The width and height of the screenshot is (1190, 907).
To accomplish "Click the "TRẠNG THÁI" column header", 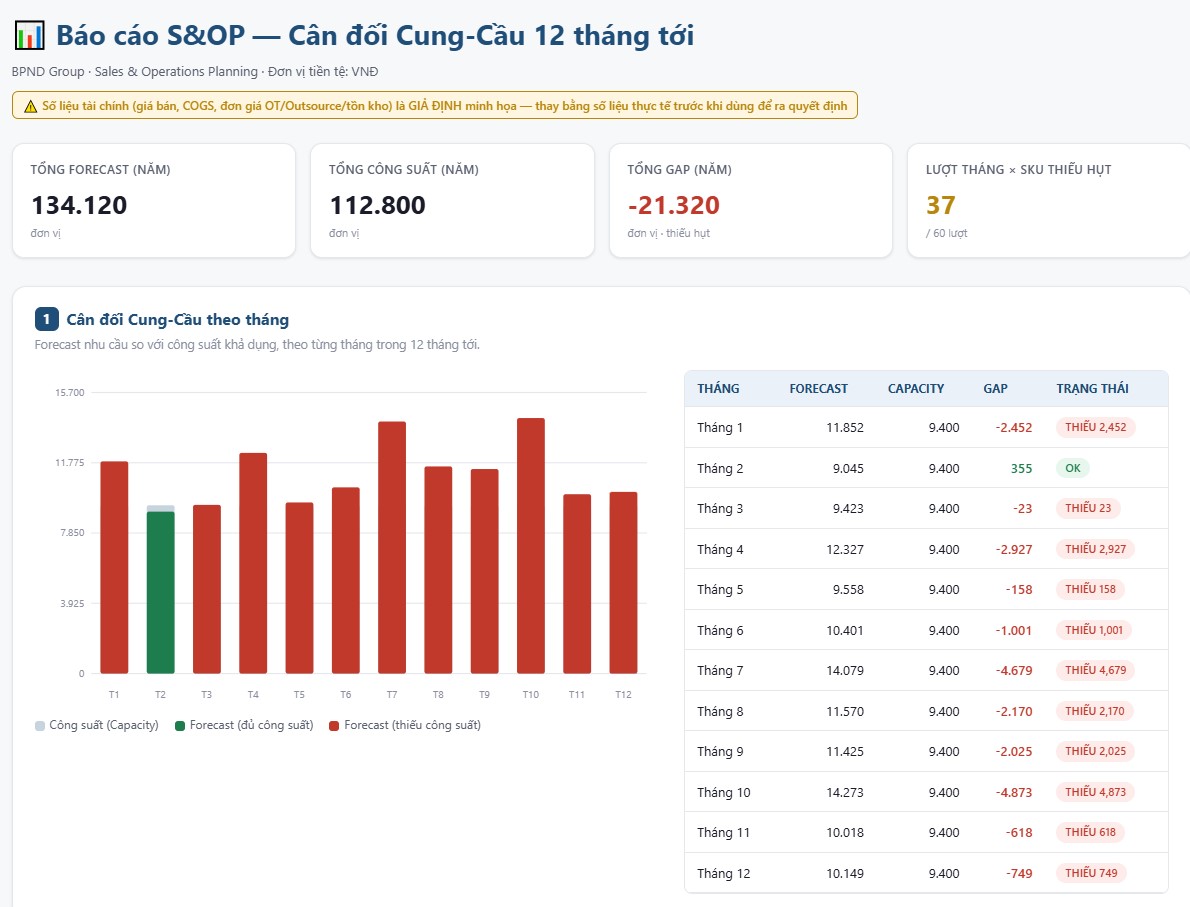I will click(x=1092, y=389).
